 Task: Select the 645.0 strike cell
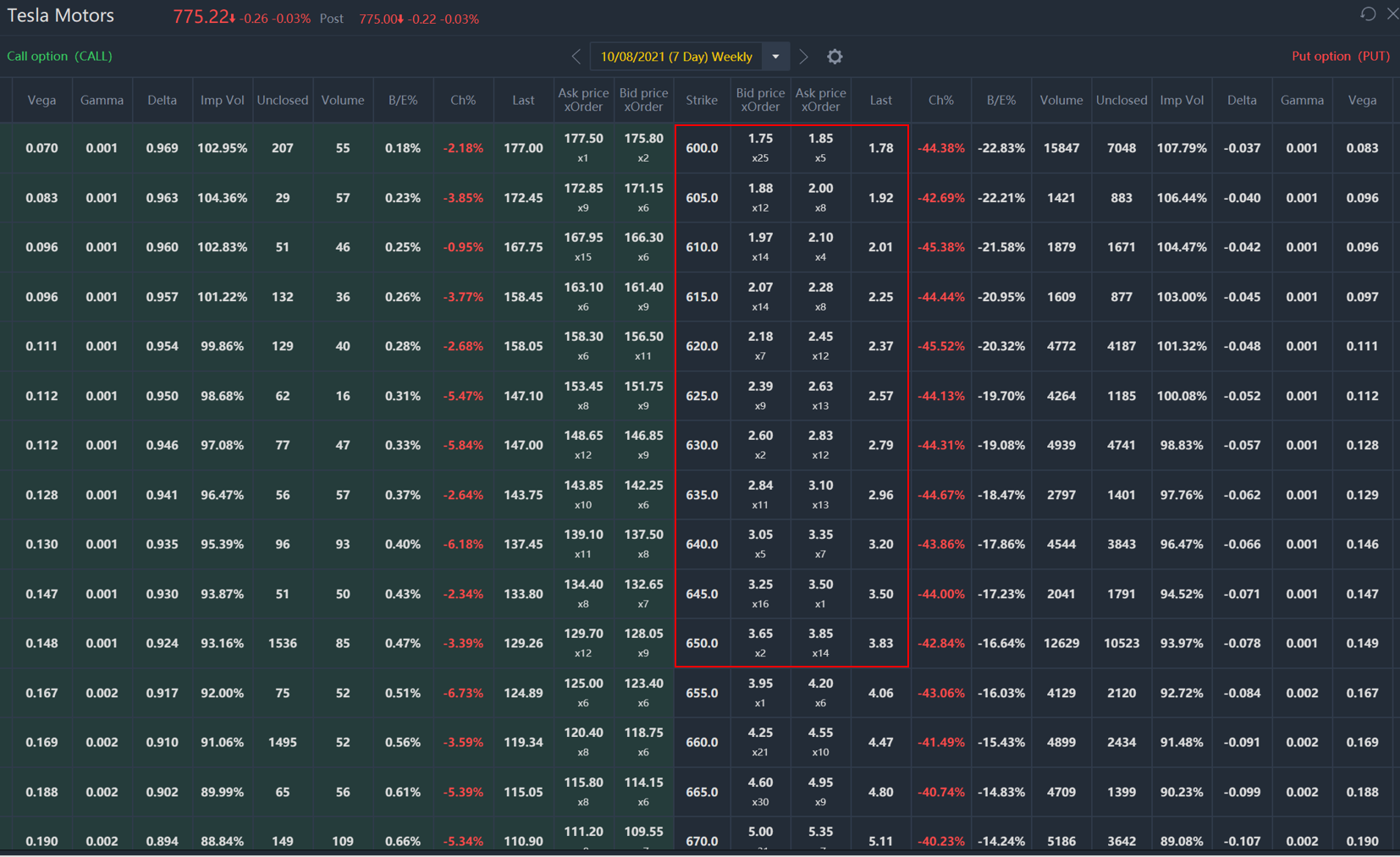click(702, 594)
